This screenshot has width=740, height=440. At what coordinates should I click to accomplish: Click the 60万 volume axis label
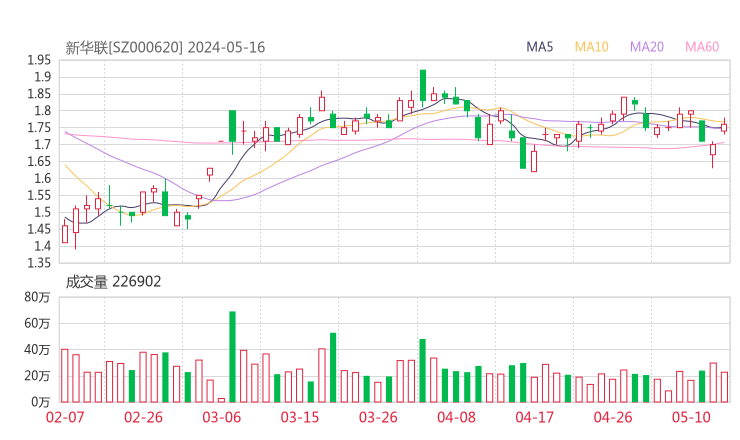tap(37, 323)
